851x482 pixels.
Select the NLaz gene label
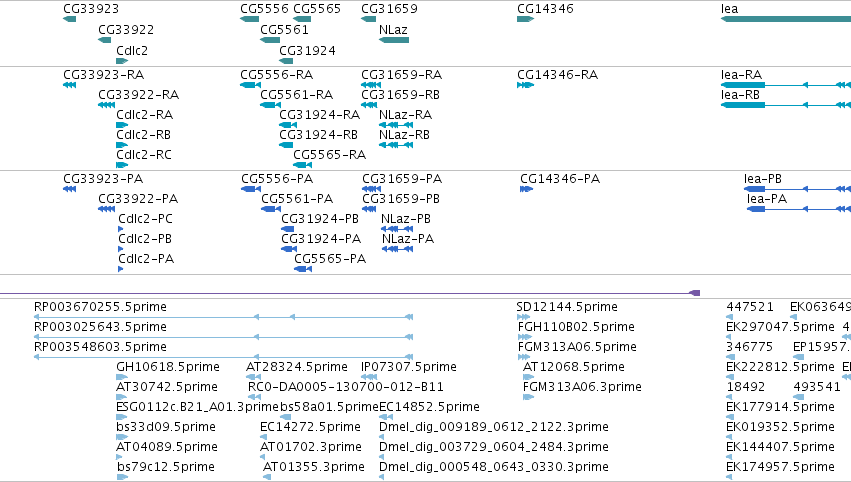coord(393,30)
